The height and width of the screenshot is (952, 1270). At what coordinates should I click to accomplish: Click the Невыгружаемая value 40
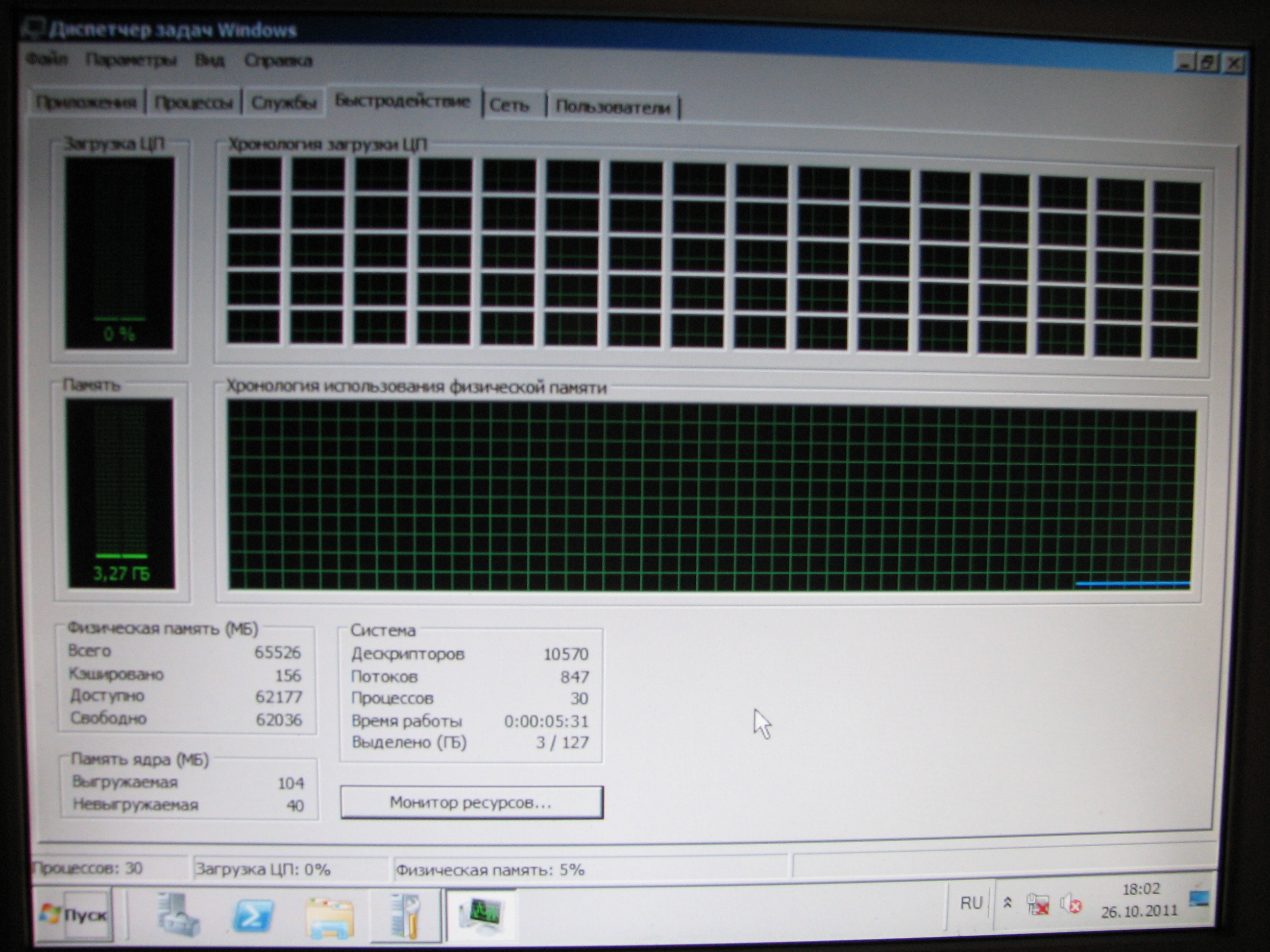(295, 806)
